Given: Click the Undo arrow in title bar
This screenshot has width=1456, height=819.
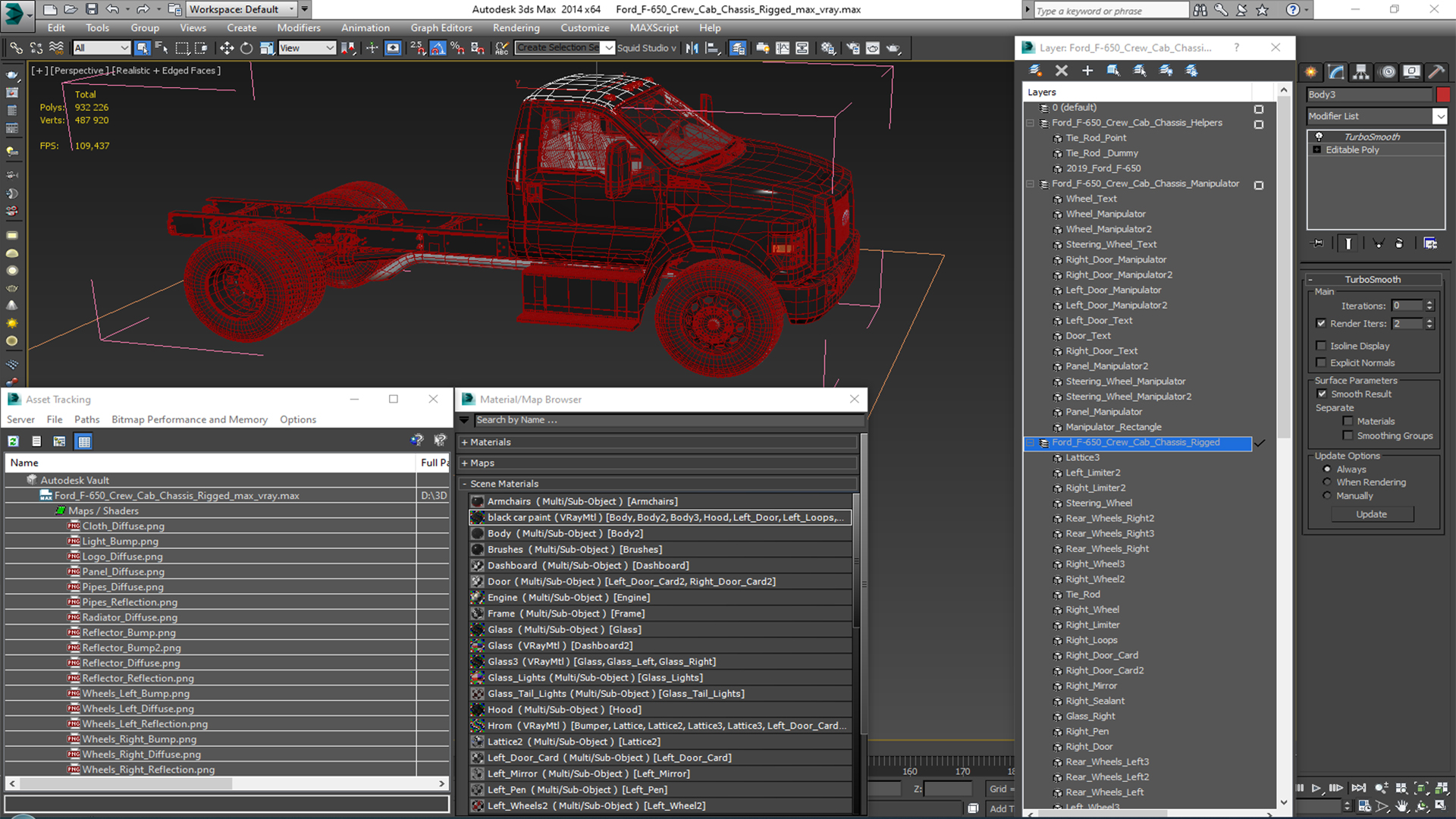Looking at the screenshot, I should [112, 9].
